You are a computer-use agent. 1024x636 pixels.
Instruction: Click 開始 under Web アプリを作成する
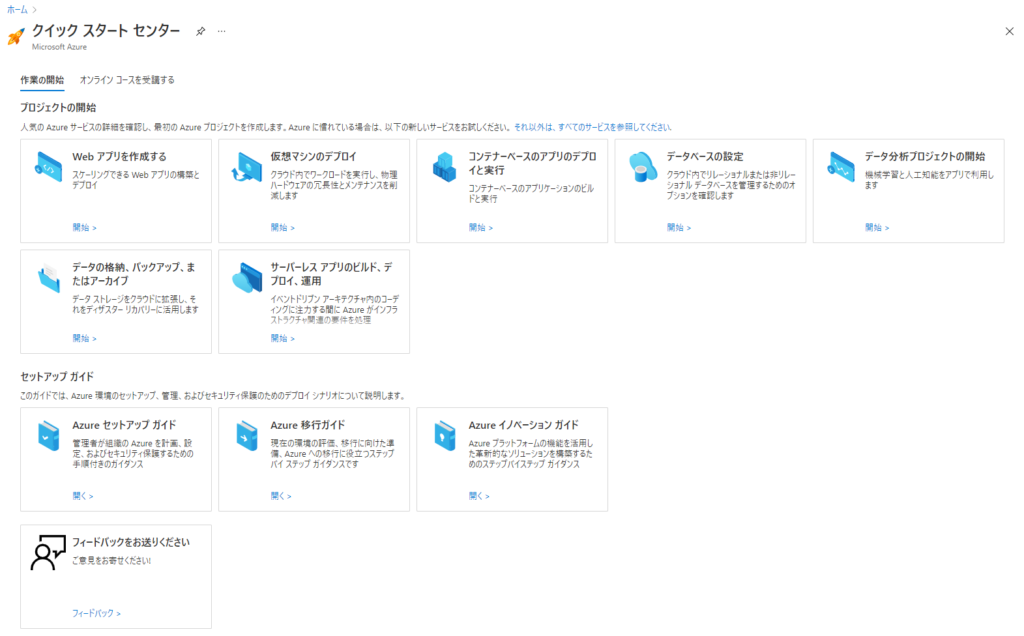(x=84, y=227)
